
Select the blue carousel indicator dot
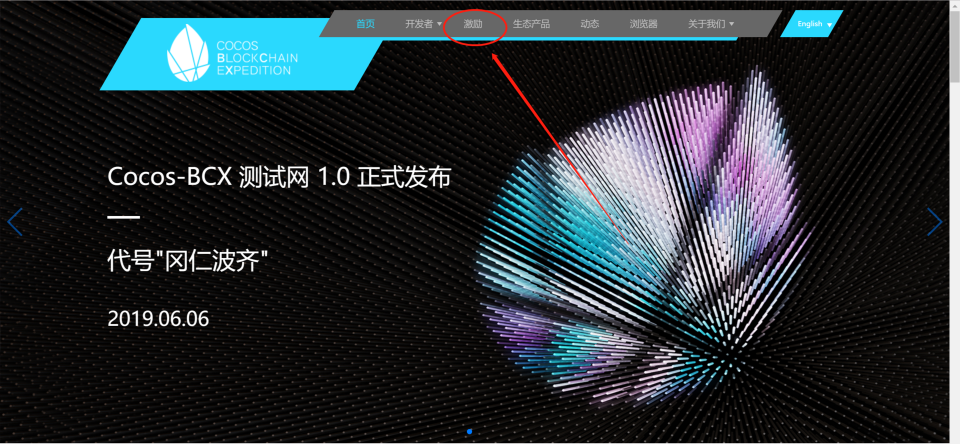pos(469,432)
